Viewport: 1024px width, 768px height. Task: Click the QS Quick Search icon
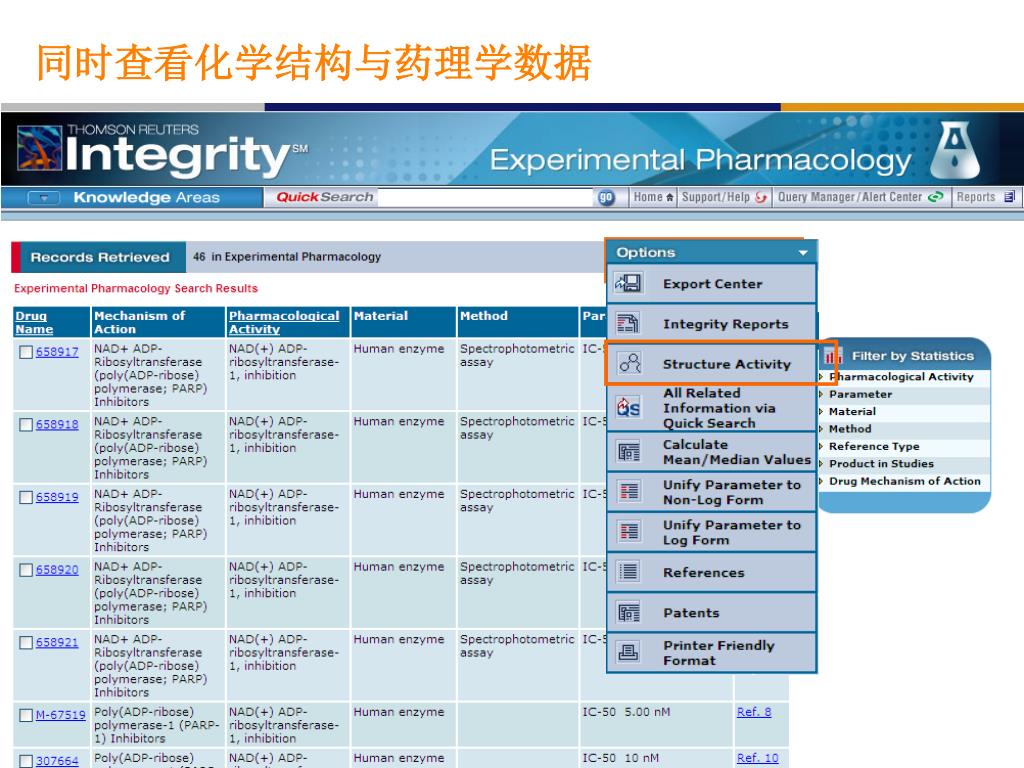click(629, 408)
